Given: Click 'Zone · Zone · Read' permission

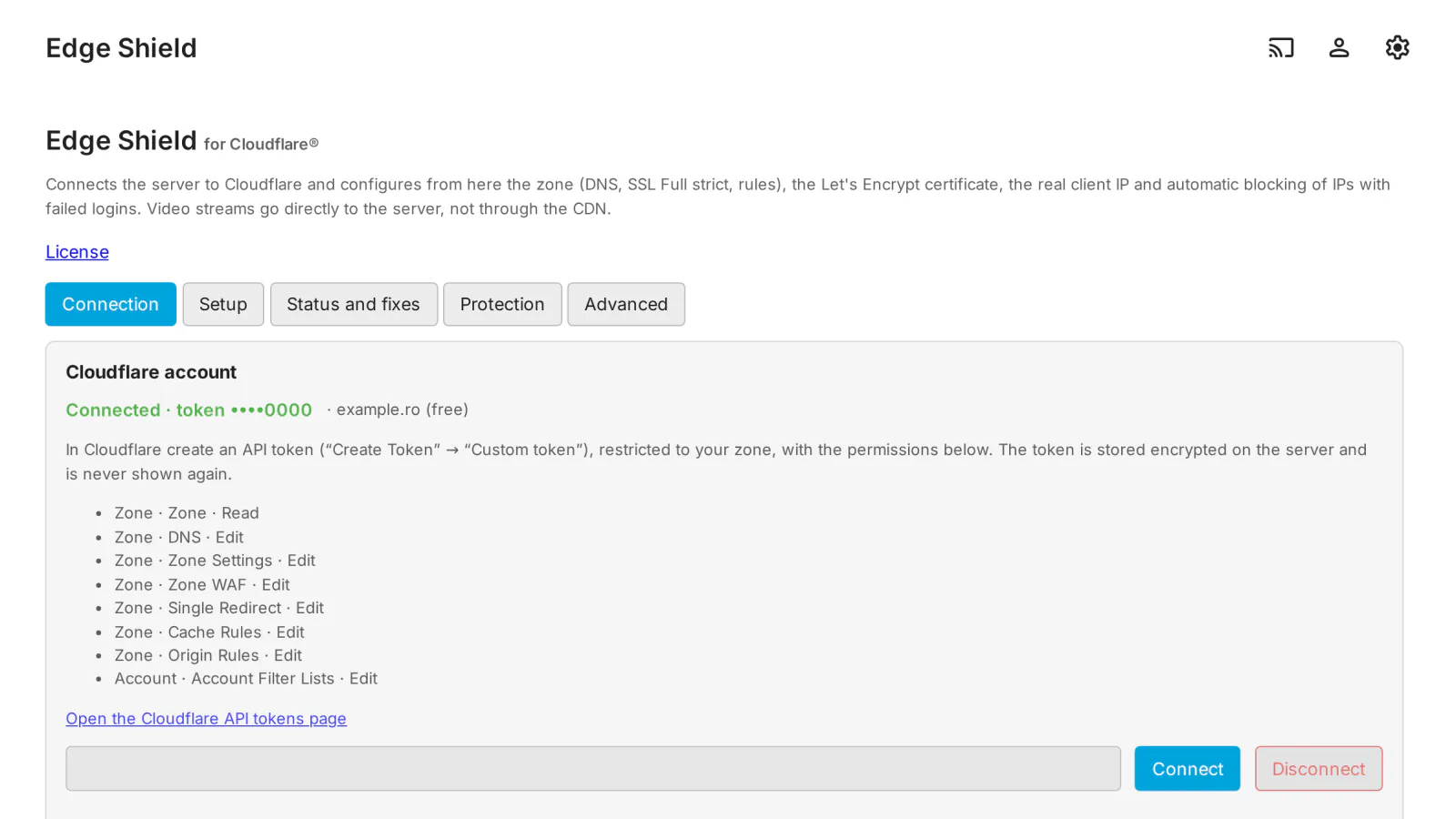Looking at the screenshot, I should coord(187,513).
